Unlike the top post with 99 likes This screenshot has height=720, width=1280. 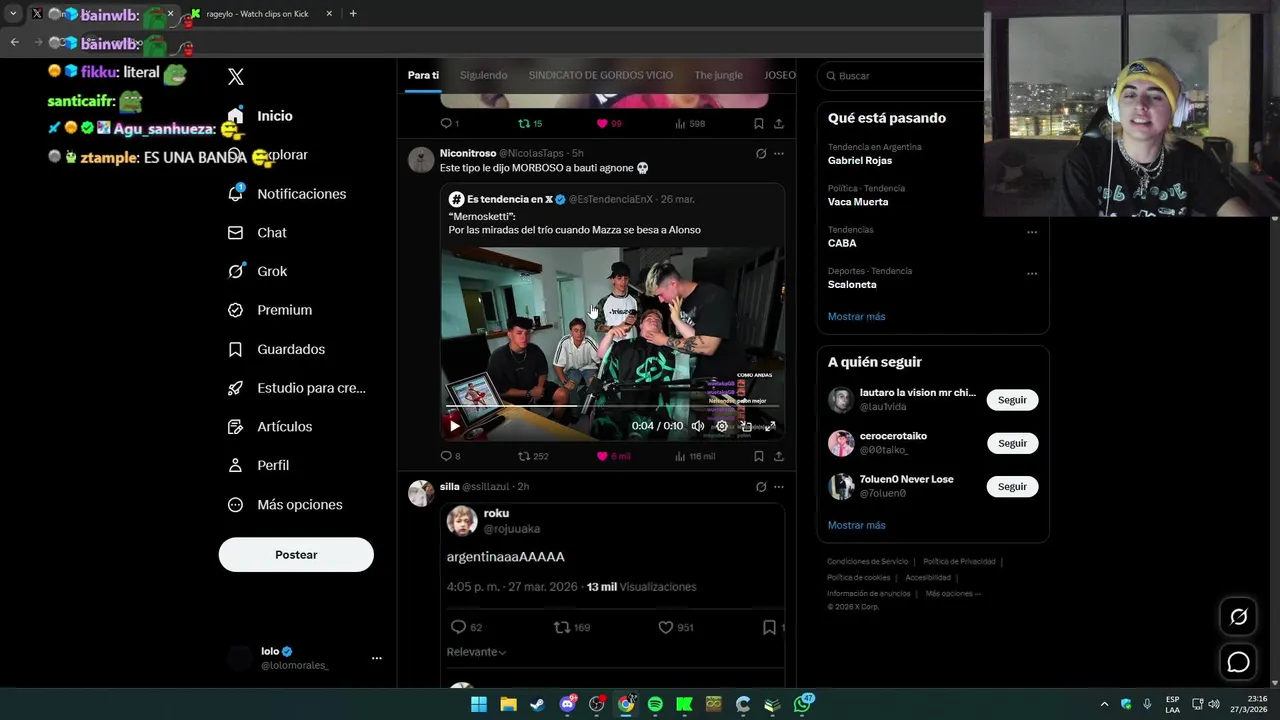coord(609,124)
